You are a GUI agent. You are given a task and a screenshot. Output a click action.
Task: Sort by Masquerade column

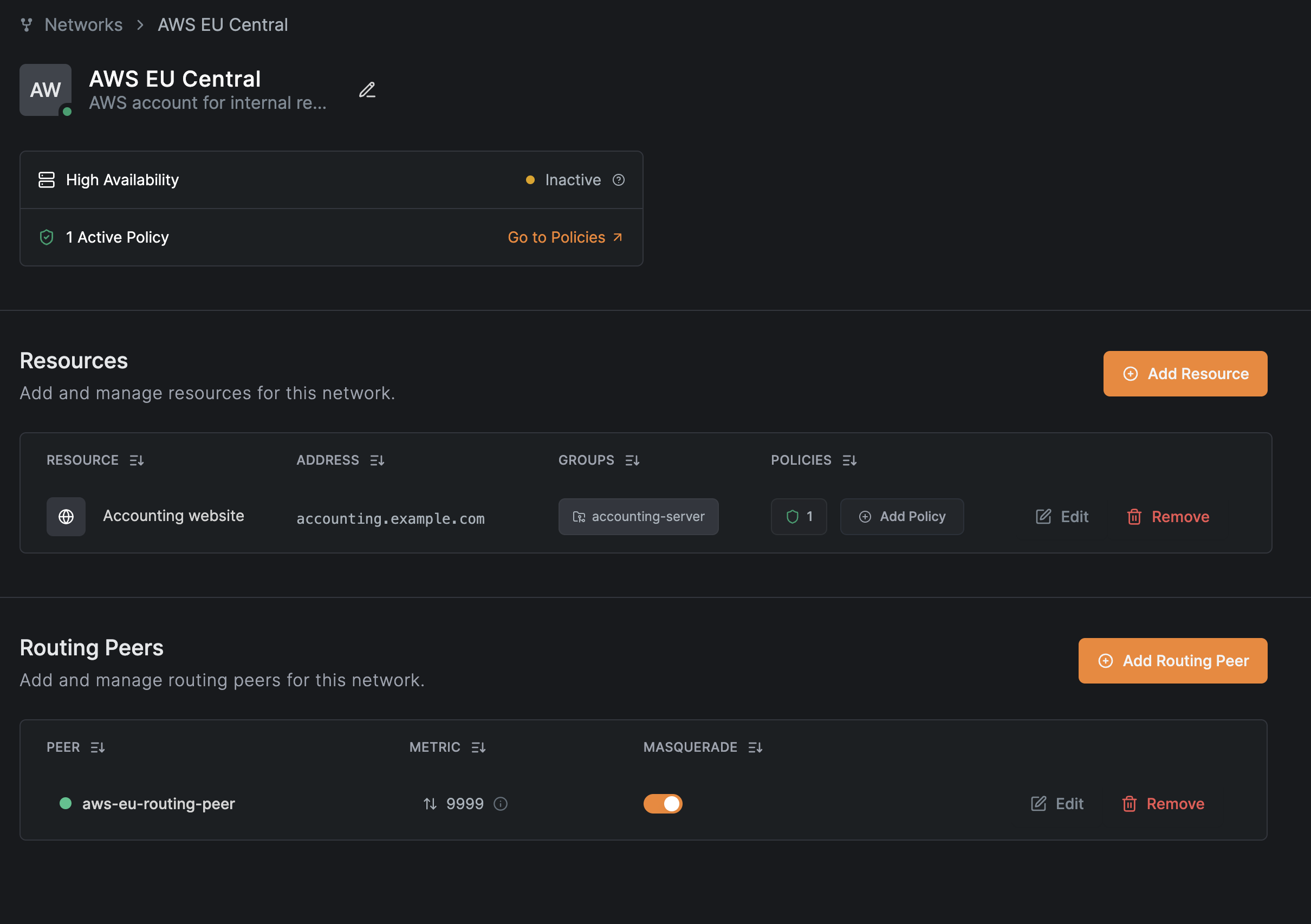(x=755, y=747)
